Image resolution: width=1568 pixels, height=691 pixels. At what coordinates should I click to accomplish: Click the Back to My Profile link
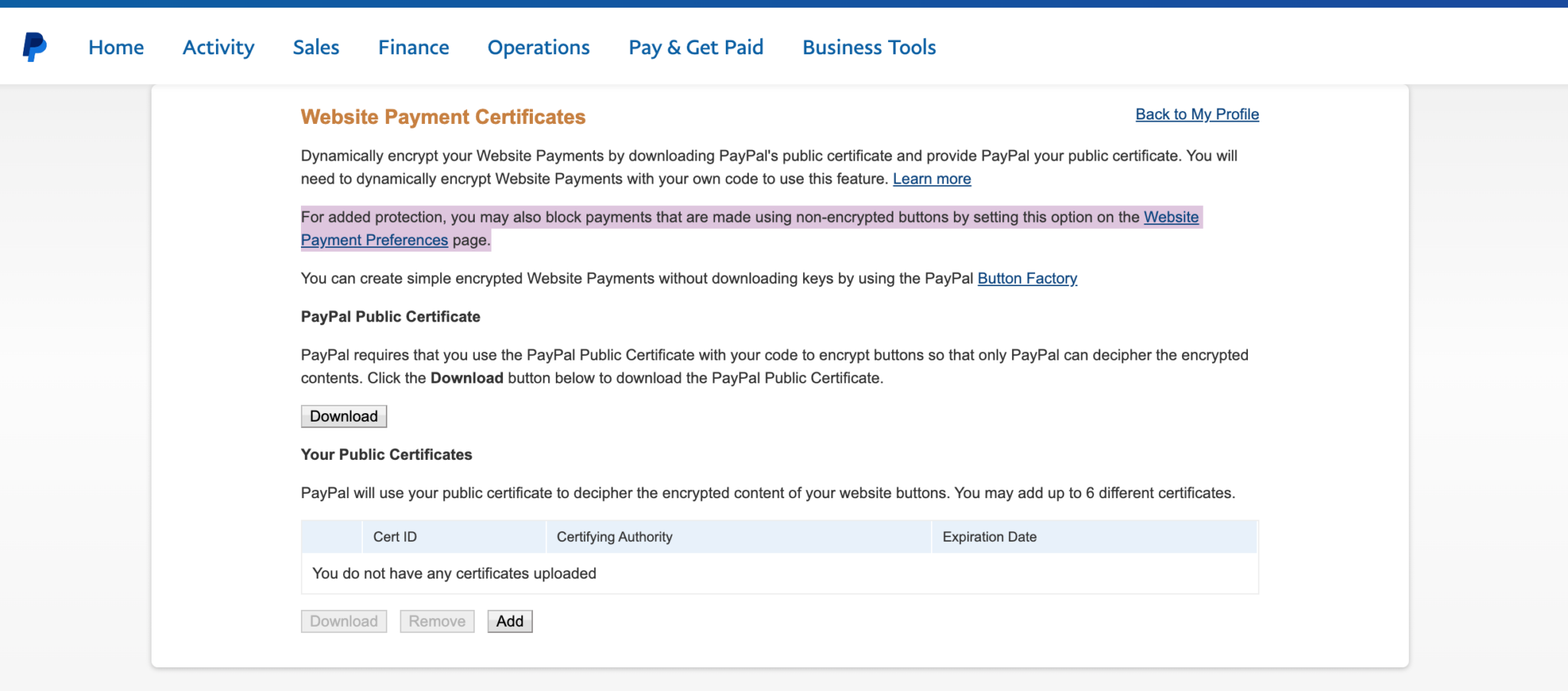point(1197,113)
